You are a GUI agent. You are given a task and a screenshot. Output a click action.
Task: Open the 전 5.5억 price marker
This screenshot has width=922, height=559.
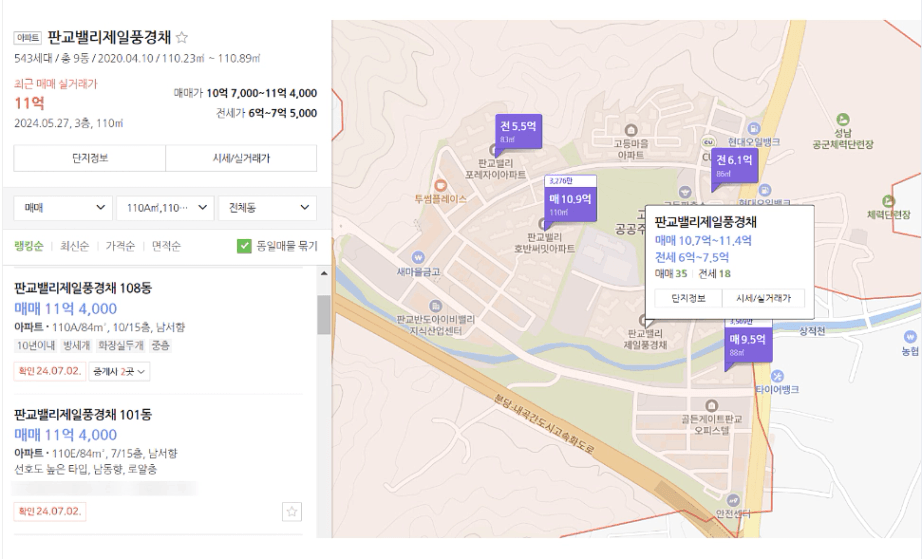click(x=518, y=130)
